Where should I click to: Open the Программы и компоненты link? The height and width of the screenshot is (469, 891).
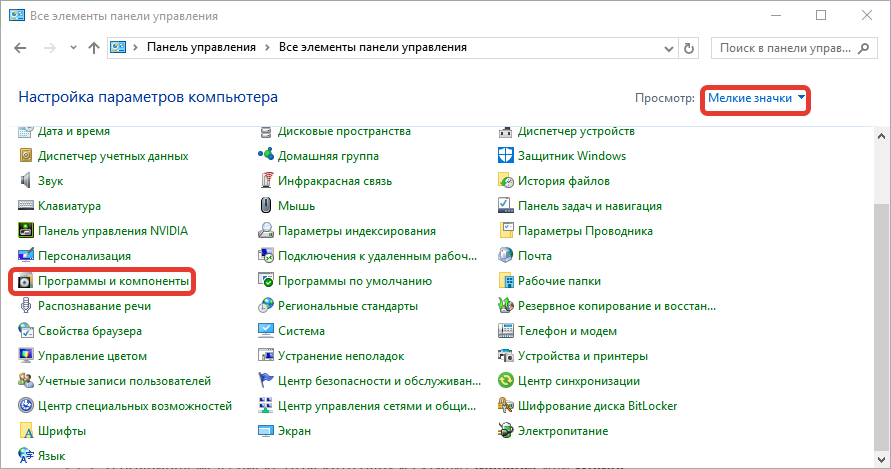click(x=113, y=282)
